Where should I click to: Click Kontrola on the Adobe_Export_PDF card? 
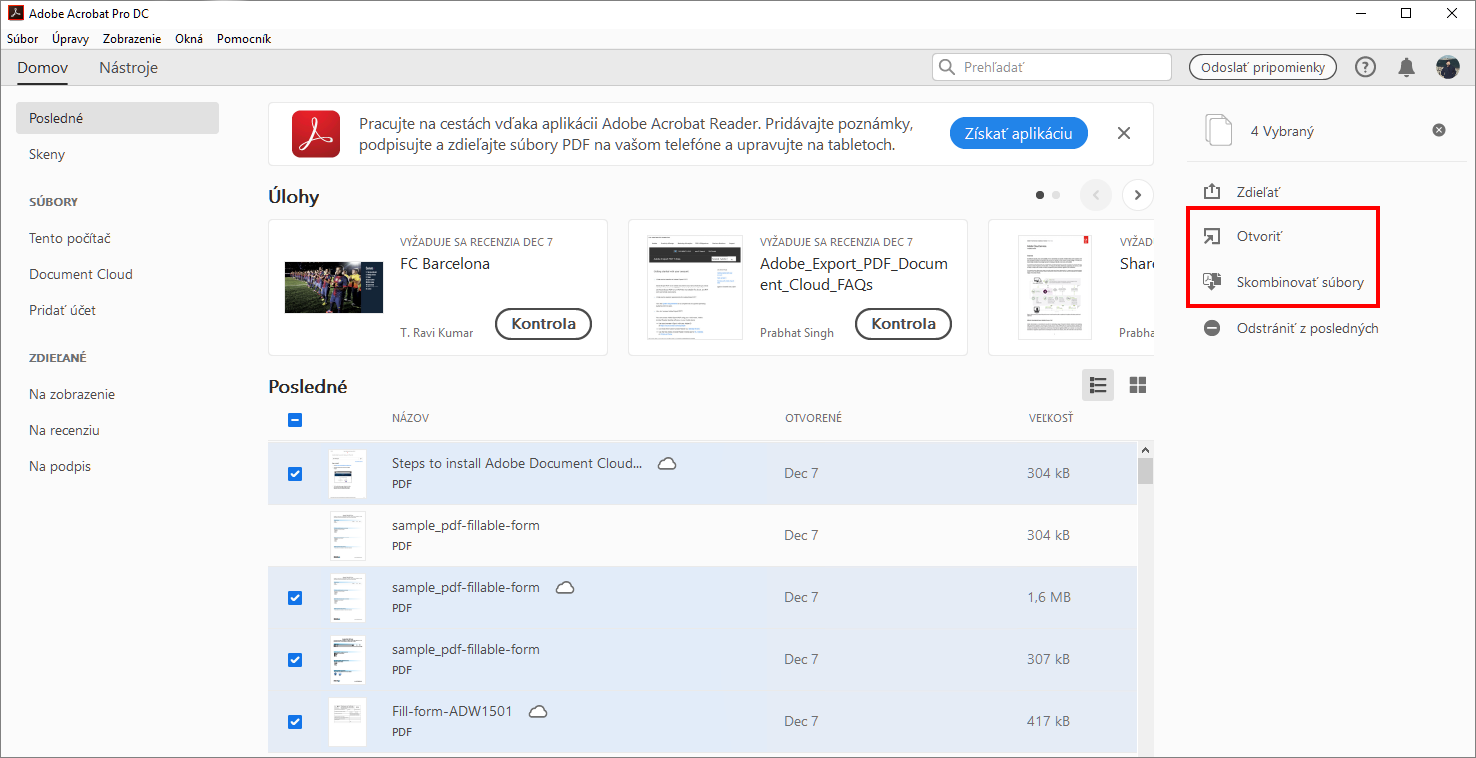[x=904, y=324]
